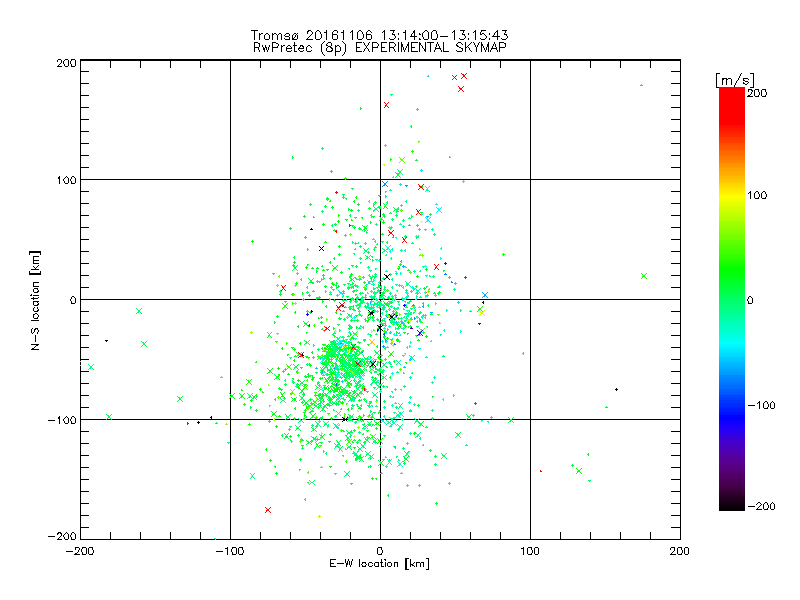This screenshot has width=800, height=600.
Task: Click the colorbar tick label '0'
Action: [750, 300]
